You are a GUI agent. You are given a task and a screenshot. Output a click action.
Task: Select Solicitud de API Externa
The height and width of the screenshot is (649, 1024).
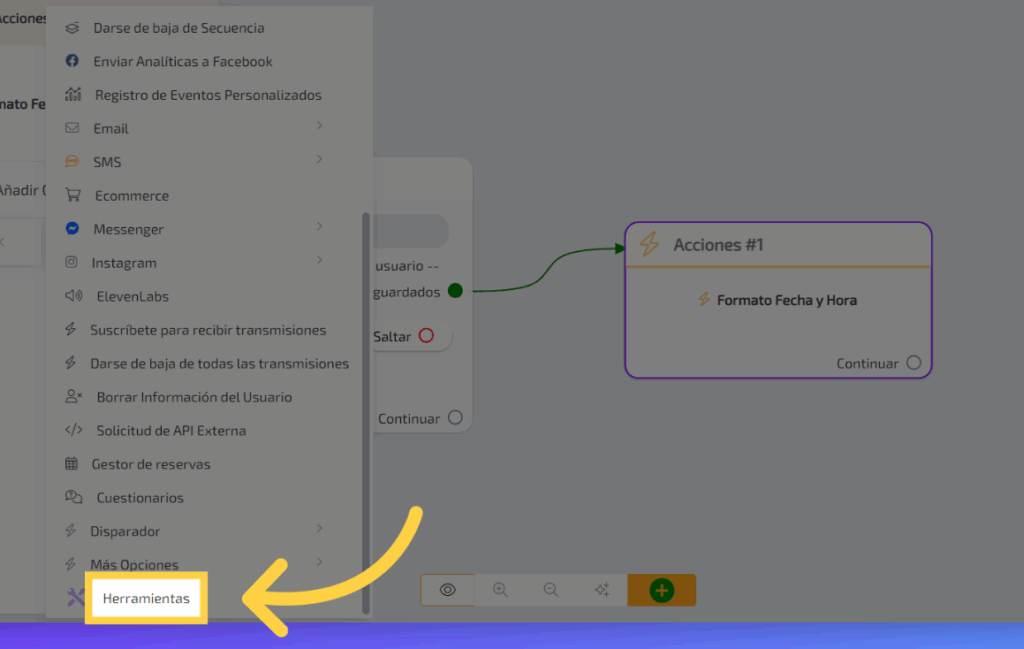click(170, 431)
